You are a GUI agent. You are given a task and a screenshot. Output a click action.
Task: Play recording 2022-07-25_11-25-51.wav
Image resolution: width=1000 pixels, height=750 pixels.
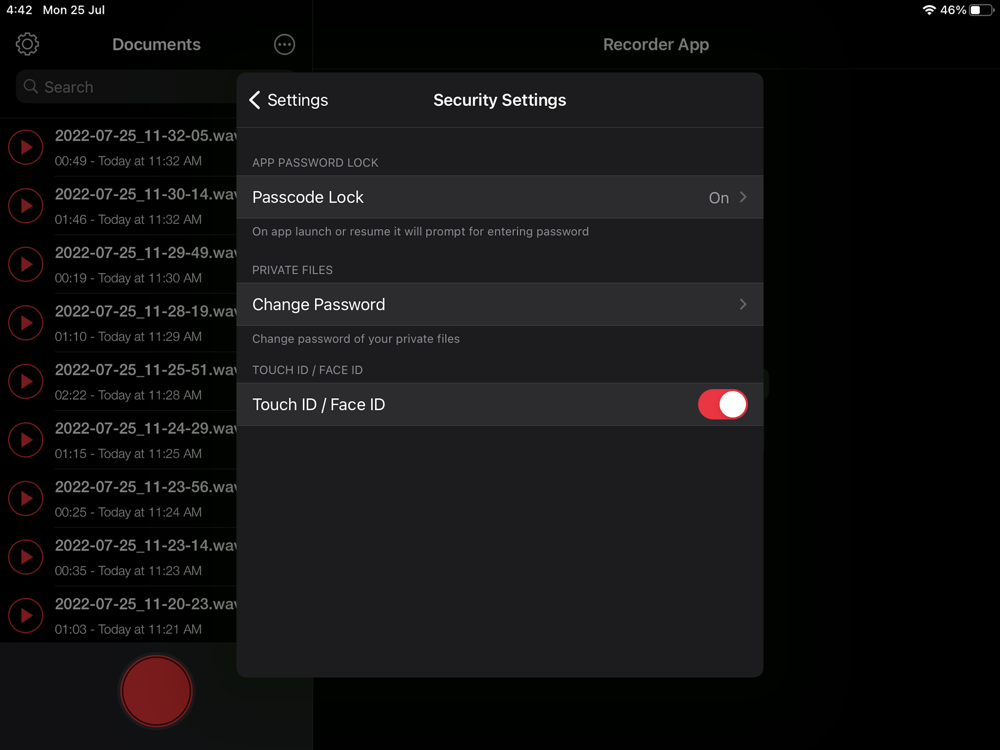pos(26,381)
